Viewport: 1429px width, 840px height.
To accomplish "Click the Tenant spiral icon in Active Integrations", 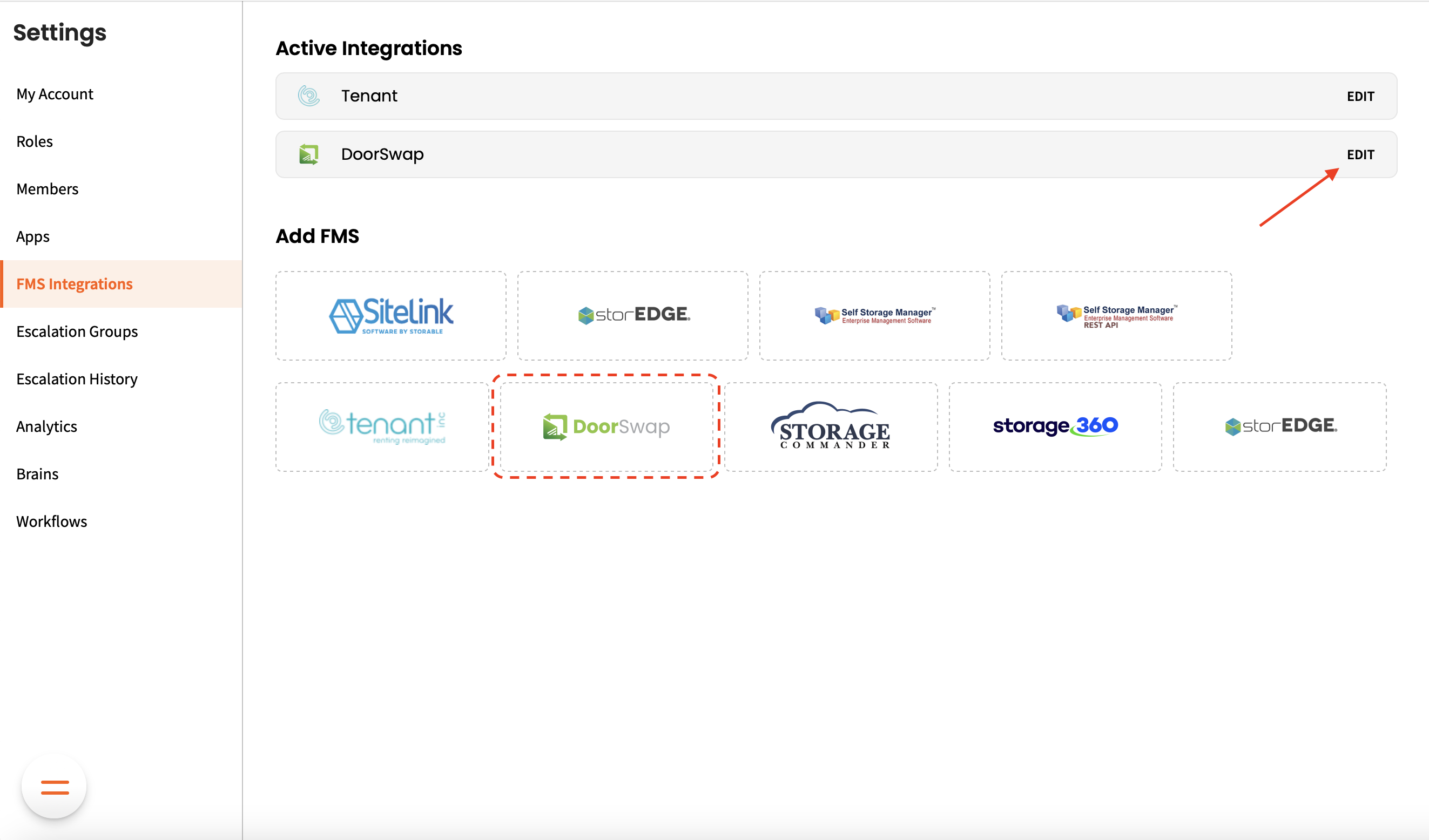I will click(309, 96).
